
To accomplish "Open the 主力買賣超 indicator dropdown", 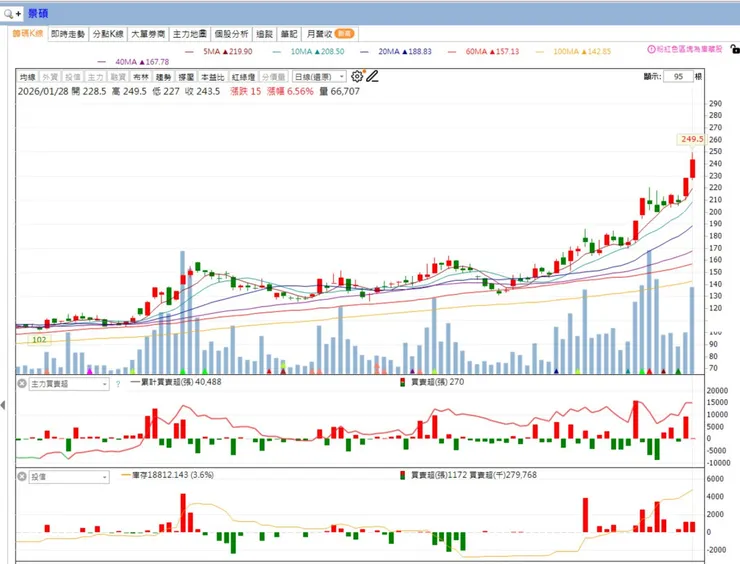I will [69, 384].
